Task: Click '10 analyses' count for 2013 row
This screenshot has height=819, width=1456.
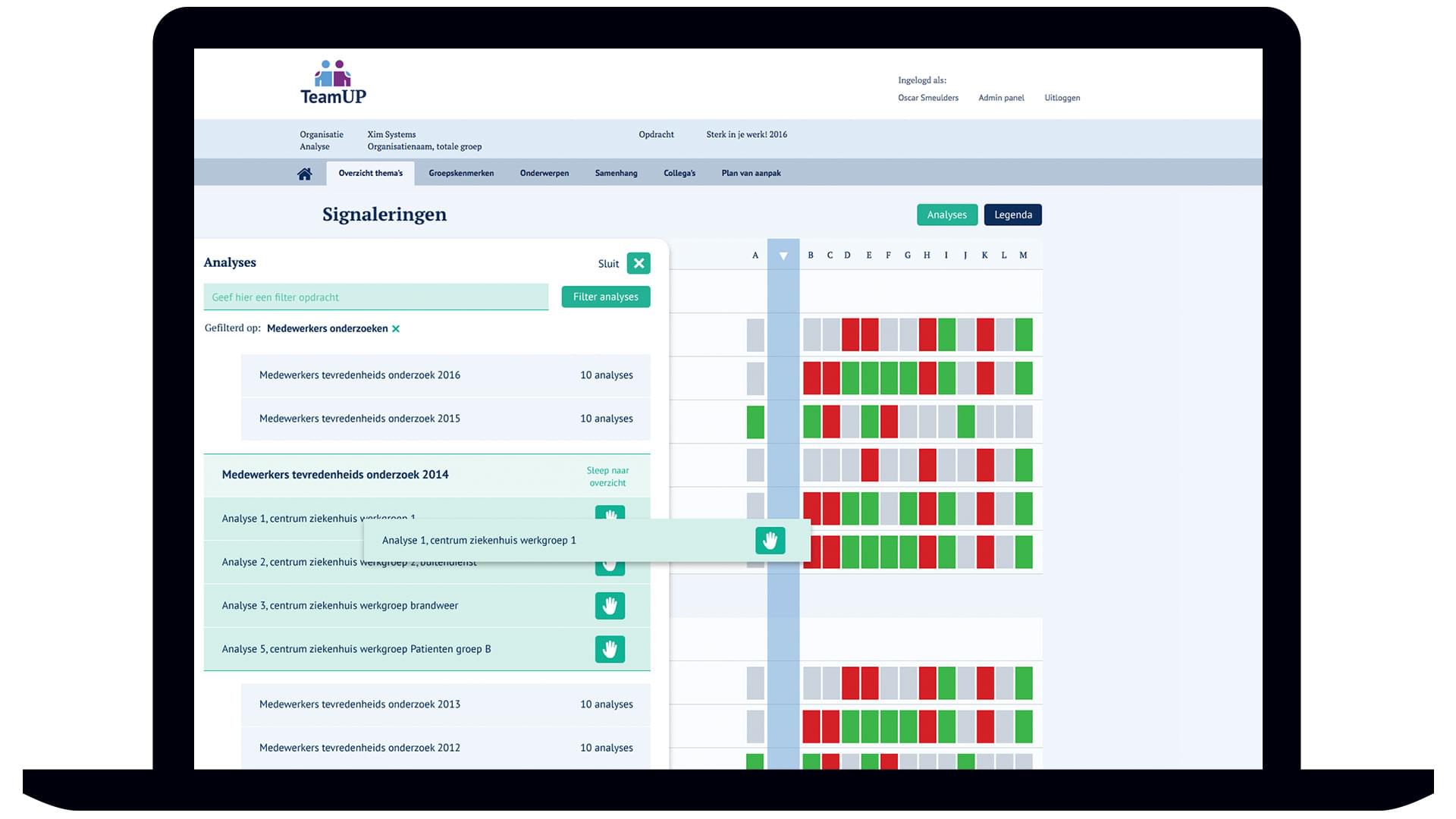Action: pyautogui.click(x=607, y=704)
